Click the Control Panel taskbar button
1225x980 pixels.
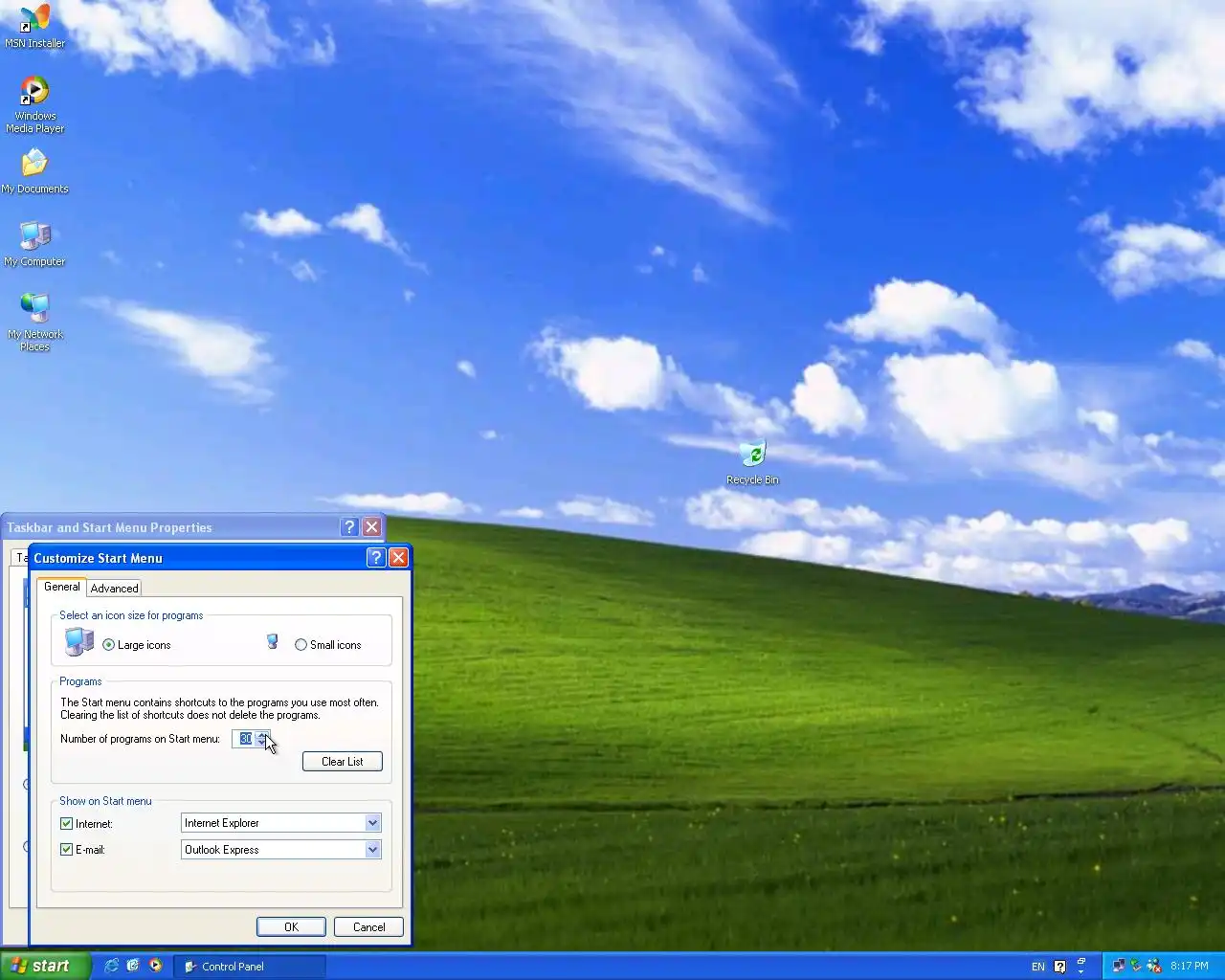tap(250, 967)
